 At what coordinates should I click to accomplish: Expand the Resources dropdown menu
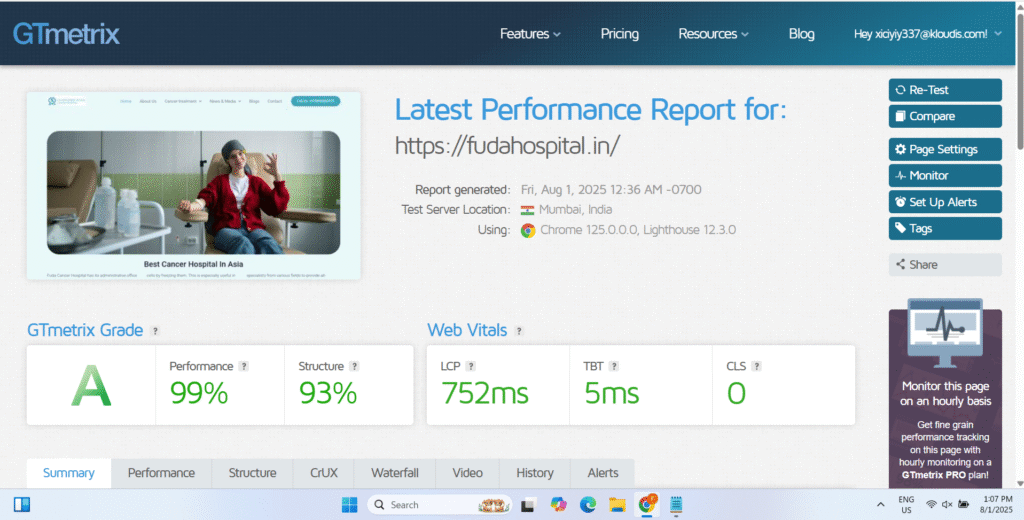pyautogui.click(x=713, y=34)
